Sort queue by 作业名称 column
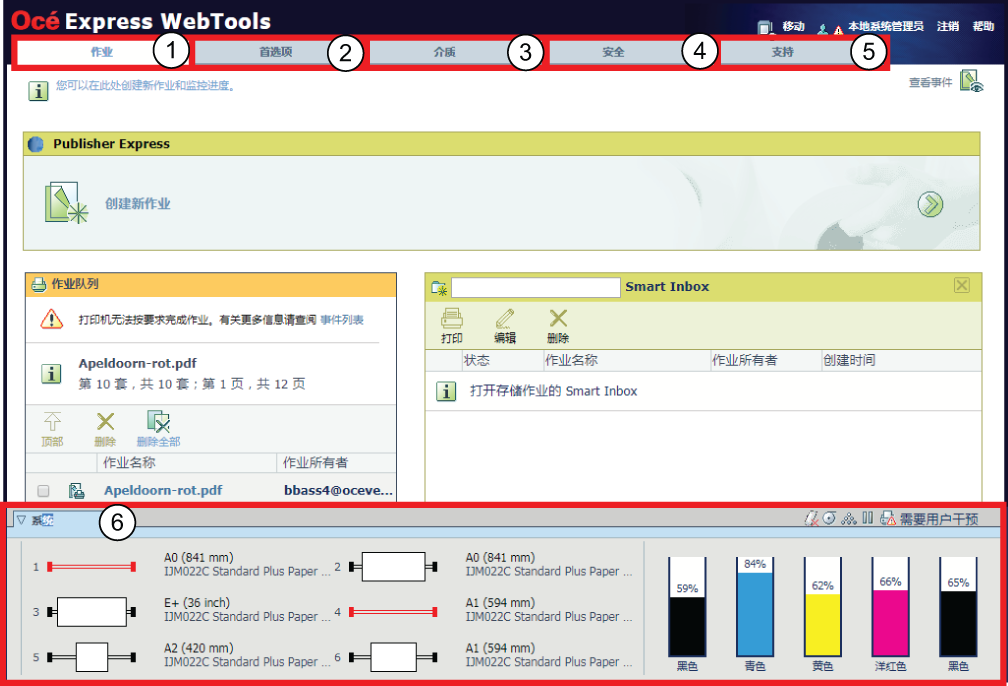Image resolution: width=1008 pixels, height=686 pixels. pos(129,463)
